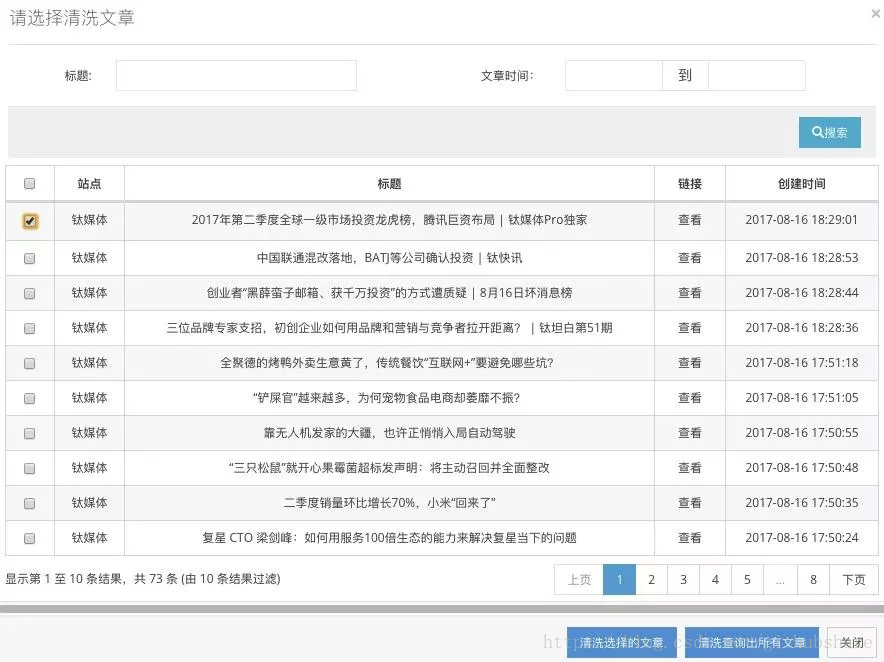Uncheck the 2017年第二季度全球一级市场 row checkbox

[30, 221]
